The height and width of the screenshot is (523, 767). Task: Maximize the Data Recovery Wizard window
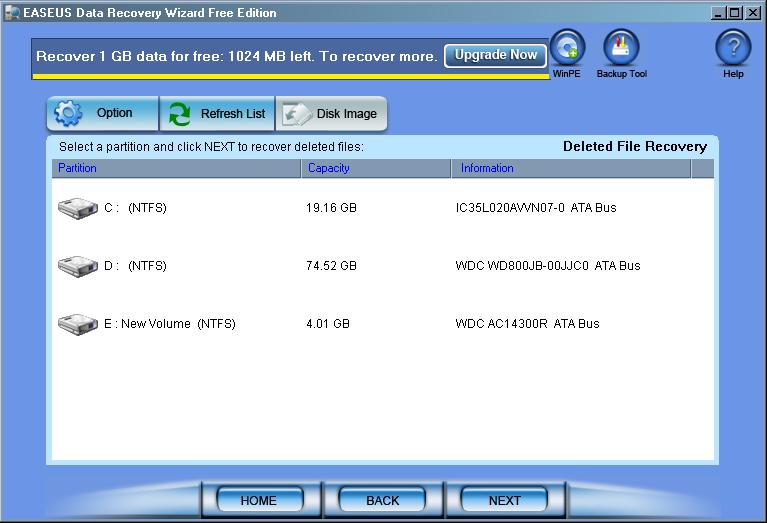(x=734, y=13)
